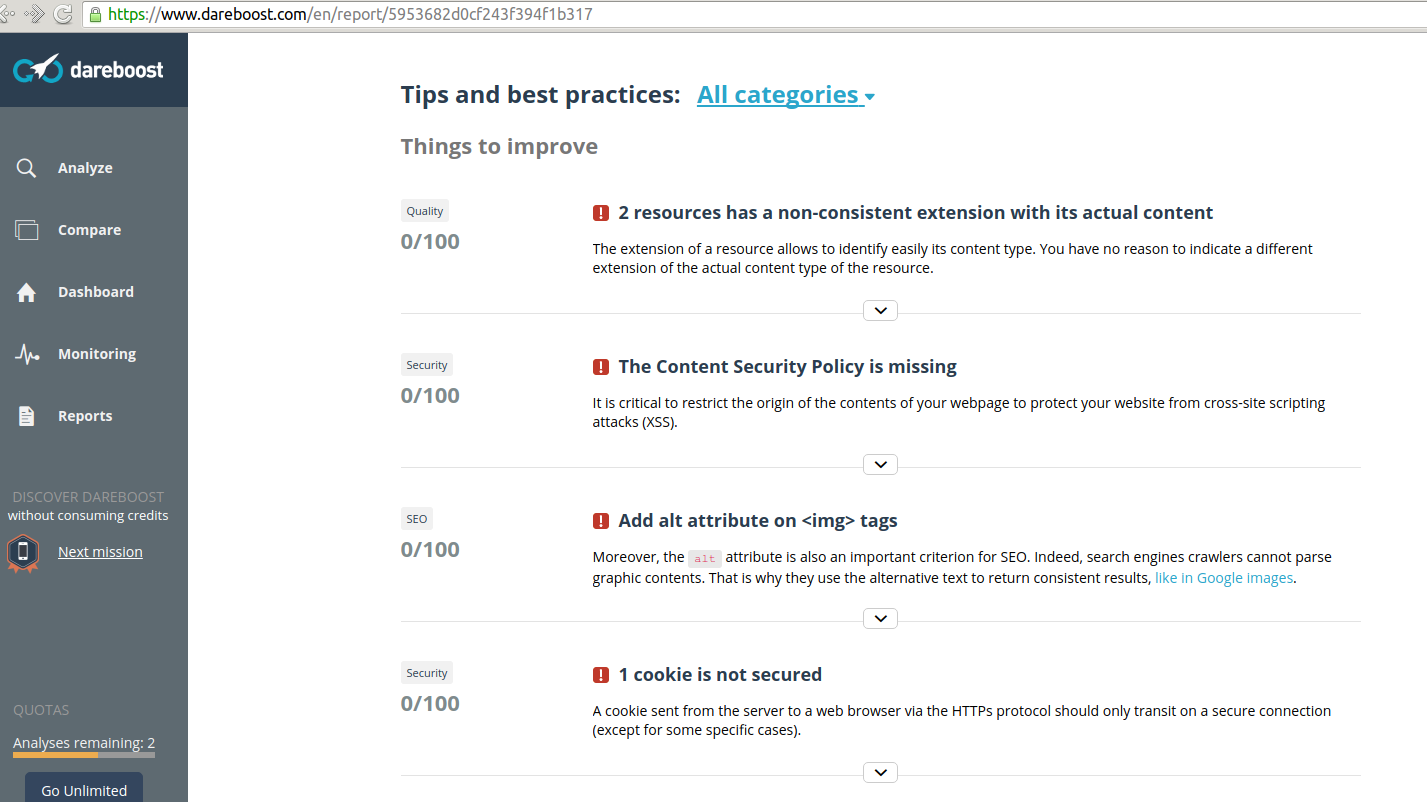Expand the Content Security Policy tip
The image size is (1427, 802).
click(x=880, y=464)
